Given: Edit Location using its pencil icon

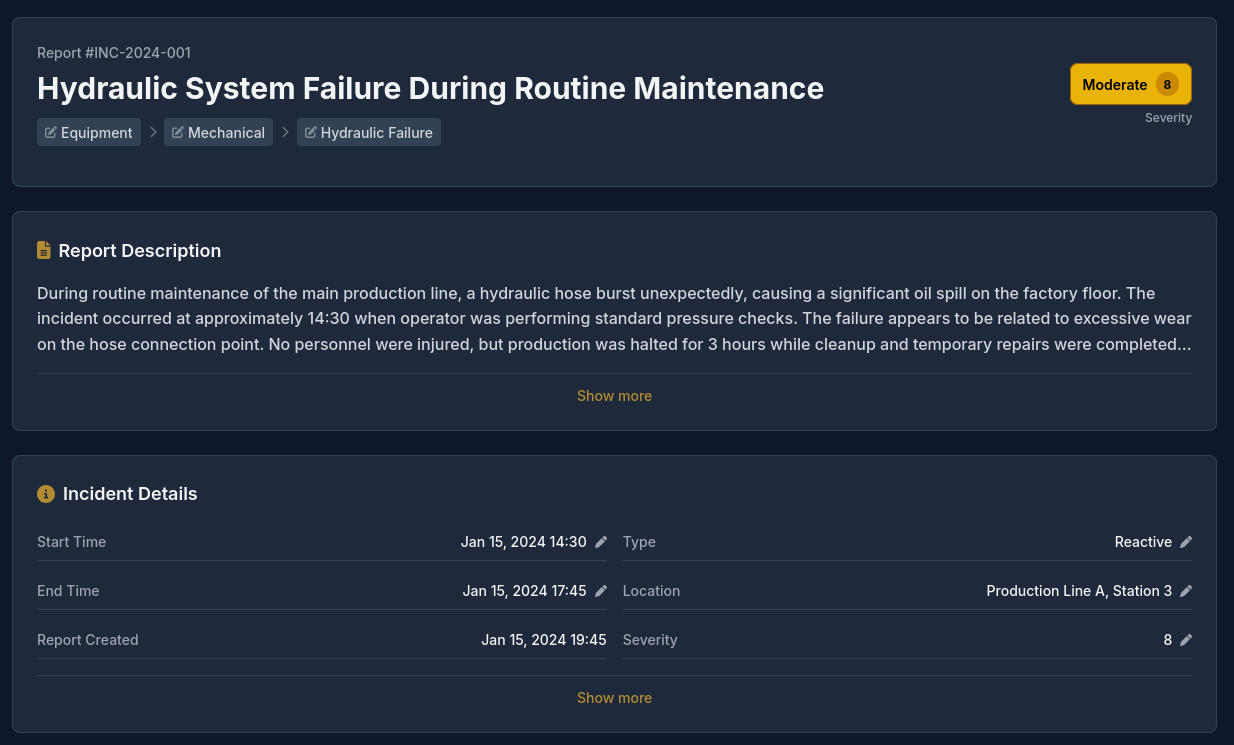Looking at the screenshot, I should (1186, 591).
